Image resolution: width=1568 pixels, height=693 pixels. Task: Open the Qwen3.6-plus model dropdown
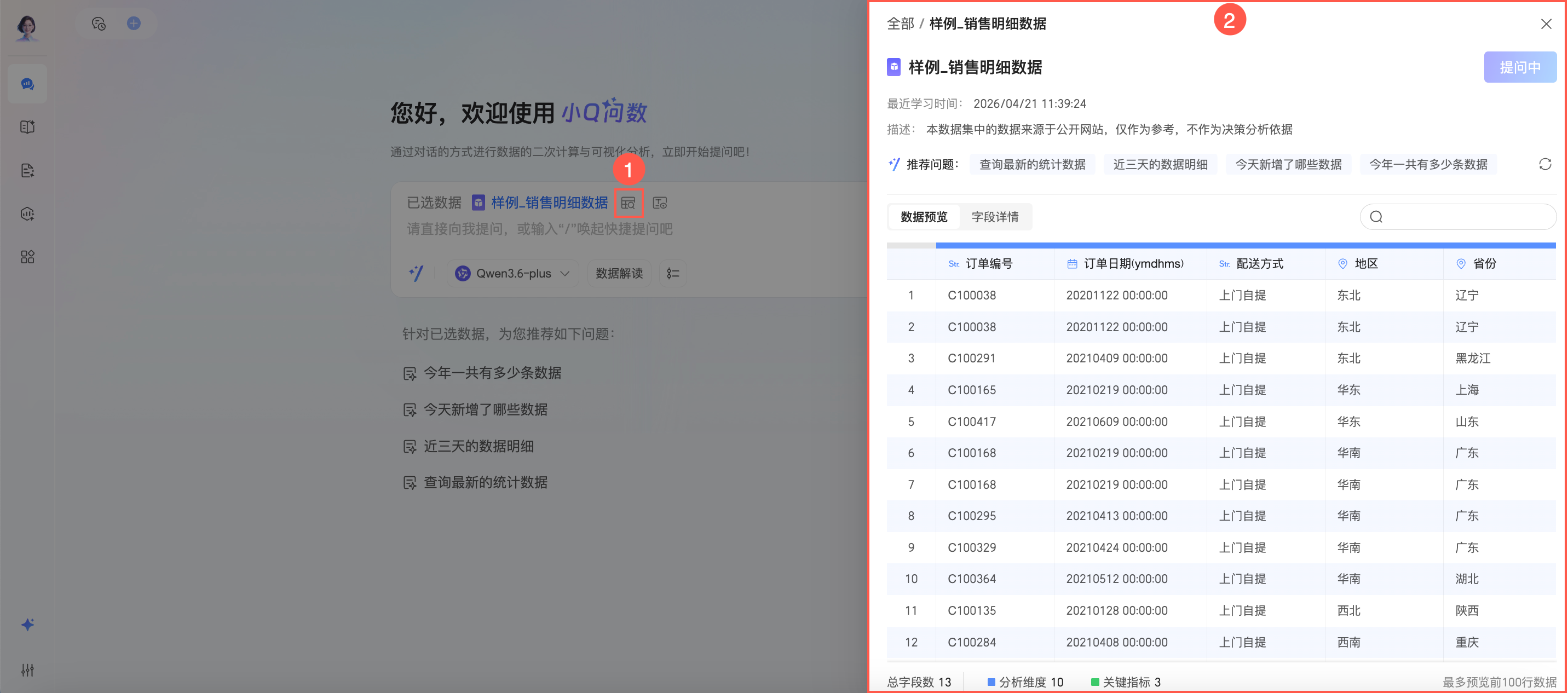click(513, 273)
